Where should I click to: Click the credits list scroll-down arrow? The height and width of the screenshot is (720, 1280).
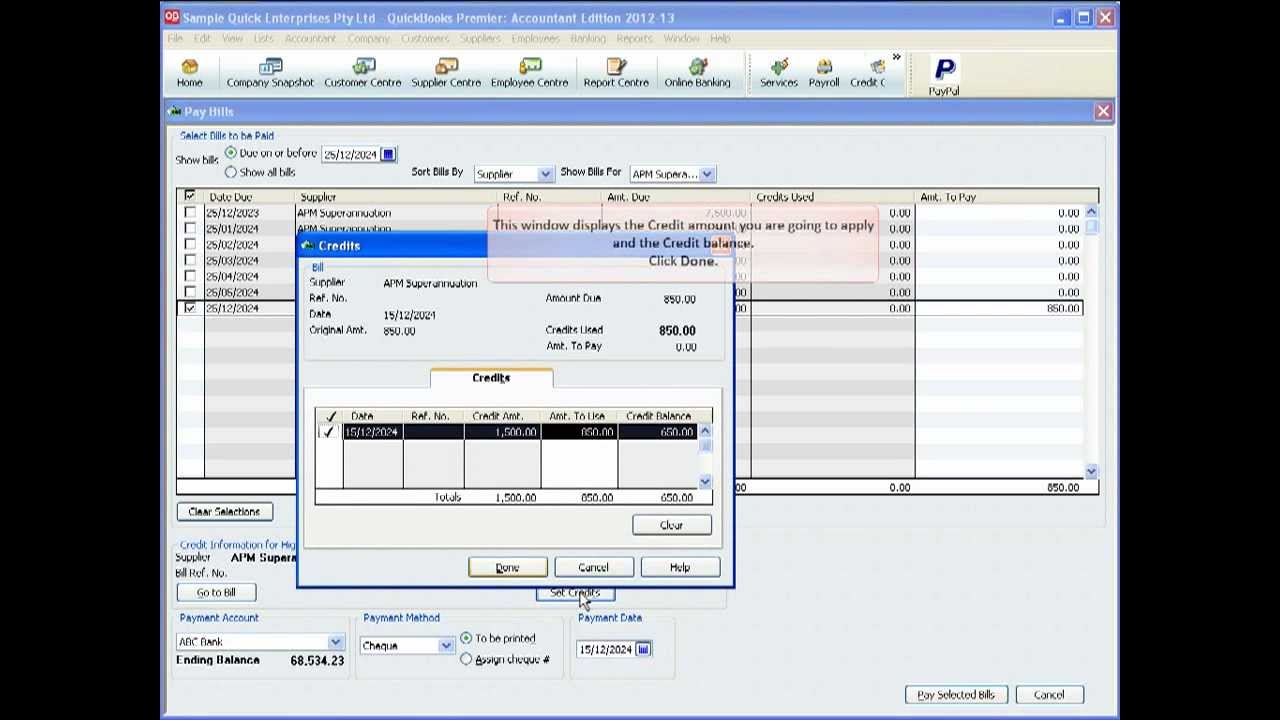[x=705, y=482]
